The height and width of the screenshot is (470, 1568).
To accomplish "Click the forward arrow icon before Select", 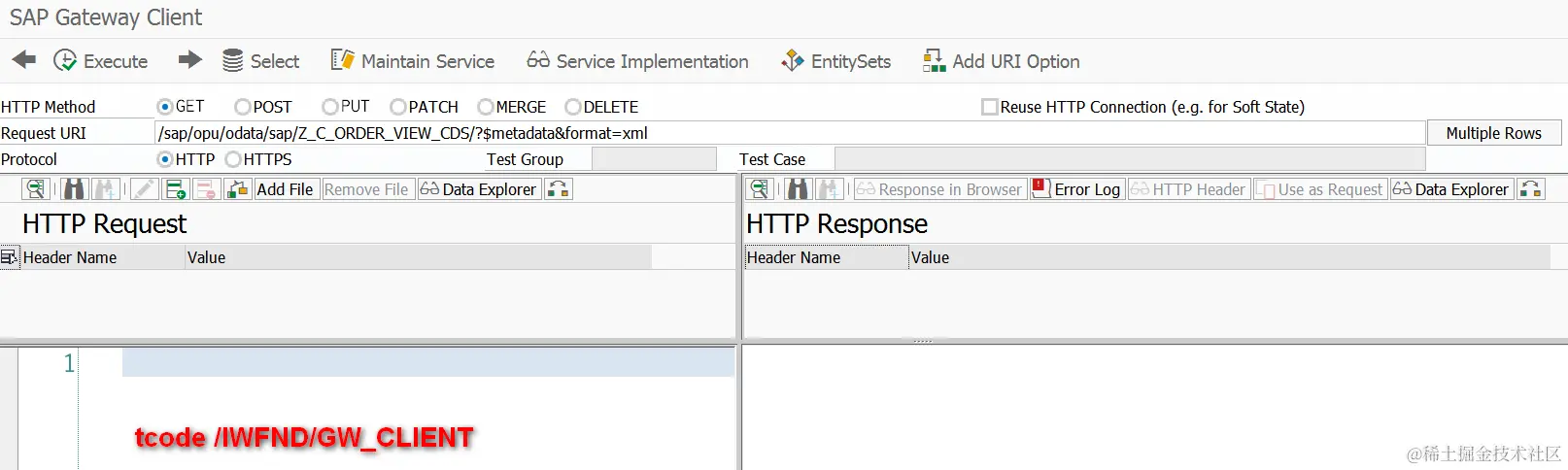I will 190,60.
